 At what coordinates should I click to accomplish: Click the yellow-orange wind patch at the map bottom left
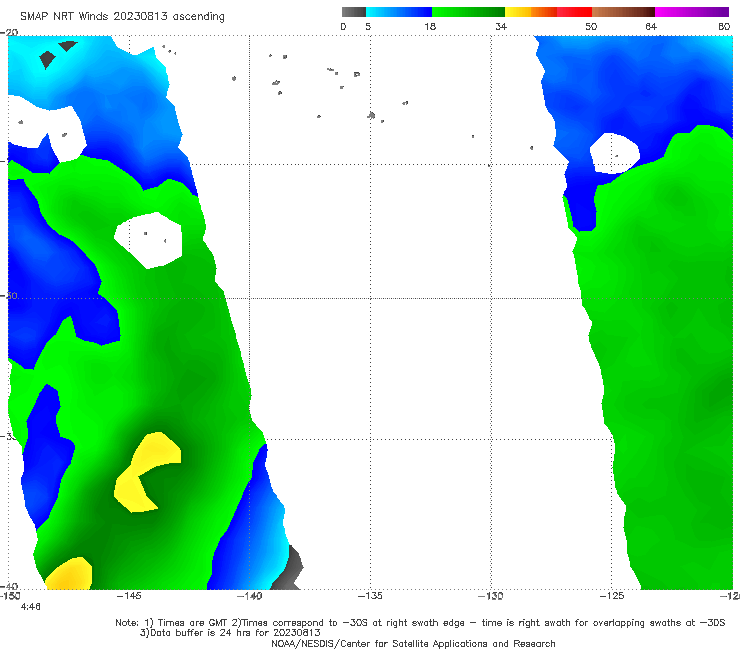click(x=69, y=574)
